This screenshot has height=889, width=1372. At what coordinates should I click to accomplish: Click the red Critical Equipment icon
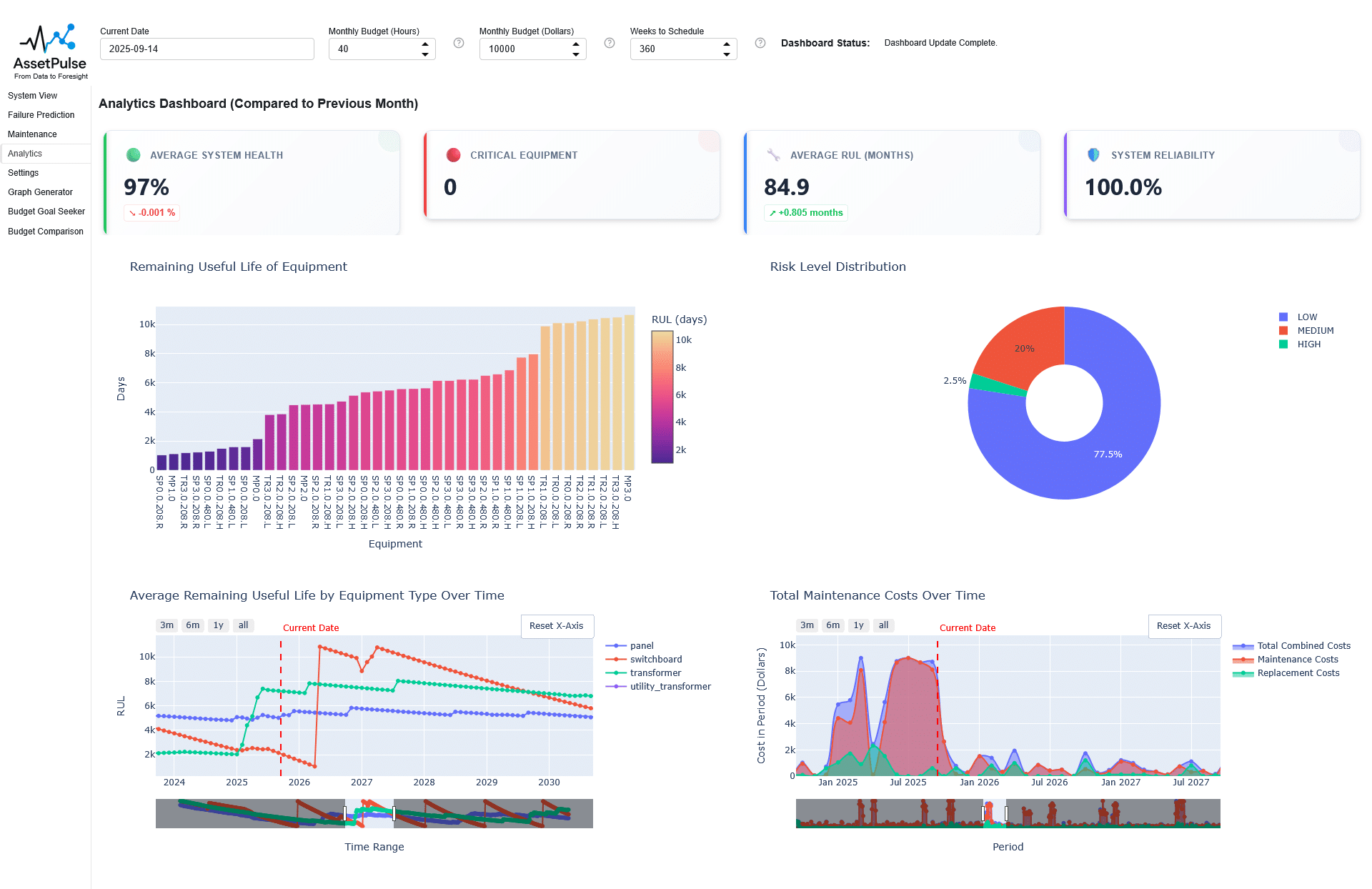pyautogui.click(x=453, y=155)
